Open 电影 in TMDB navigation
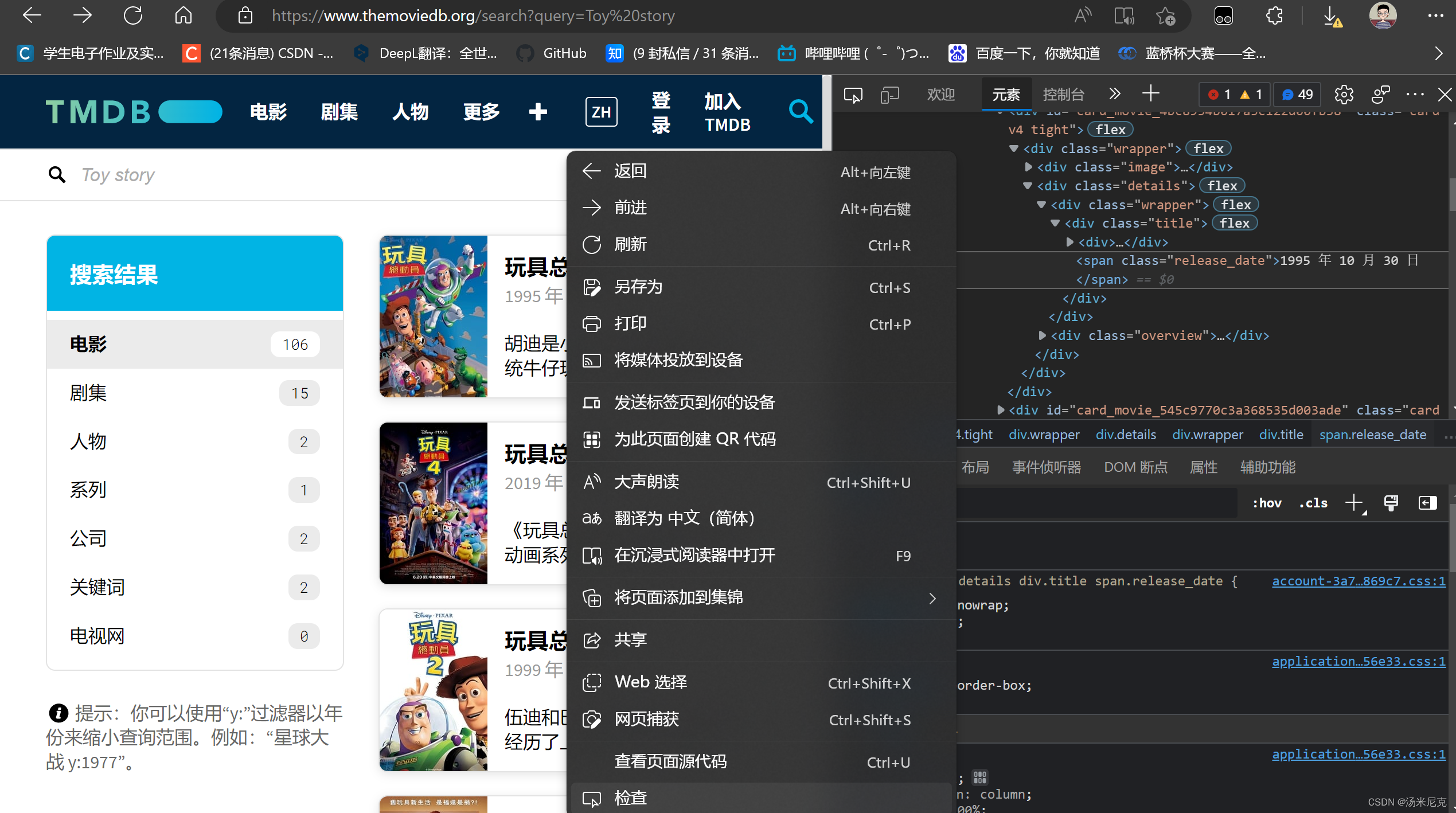The height and width of the screenshot is (813, 1456). pyautogui.click(x=268, y=112)
